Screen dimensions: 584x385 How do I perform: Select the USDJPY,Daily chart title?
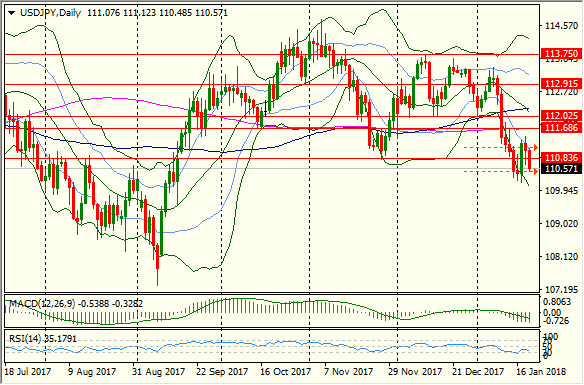(50, 13)
